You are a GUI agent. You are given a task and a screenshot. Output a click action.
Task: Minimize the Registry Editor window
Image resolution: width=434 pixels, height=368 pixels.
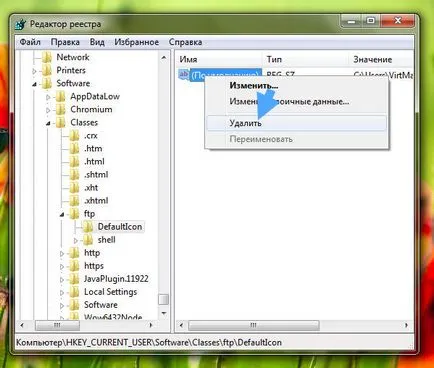tap(351, 22)
